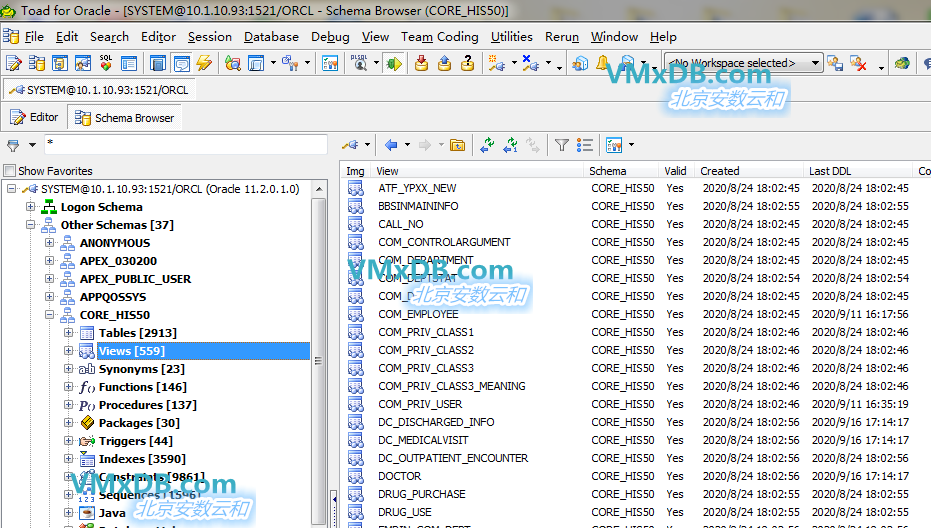Click the save workspace icon
Screen dimensions: 931x528
tap(835, 63)
